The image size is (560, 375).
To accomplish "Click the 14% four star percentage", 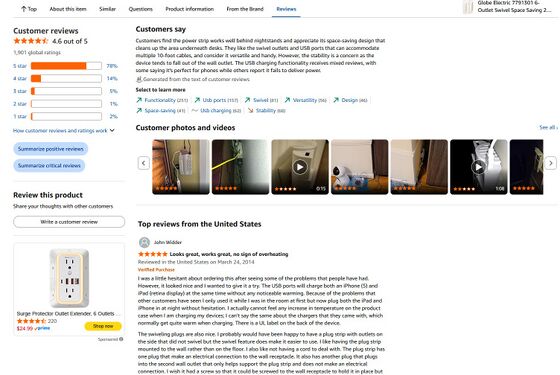I will tap(112, 78).
